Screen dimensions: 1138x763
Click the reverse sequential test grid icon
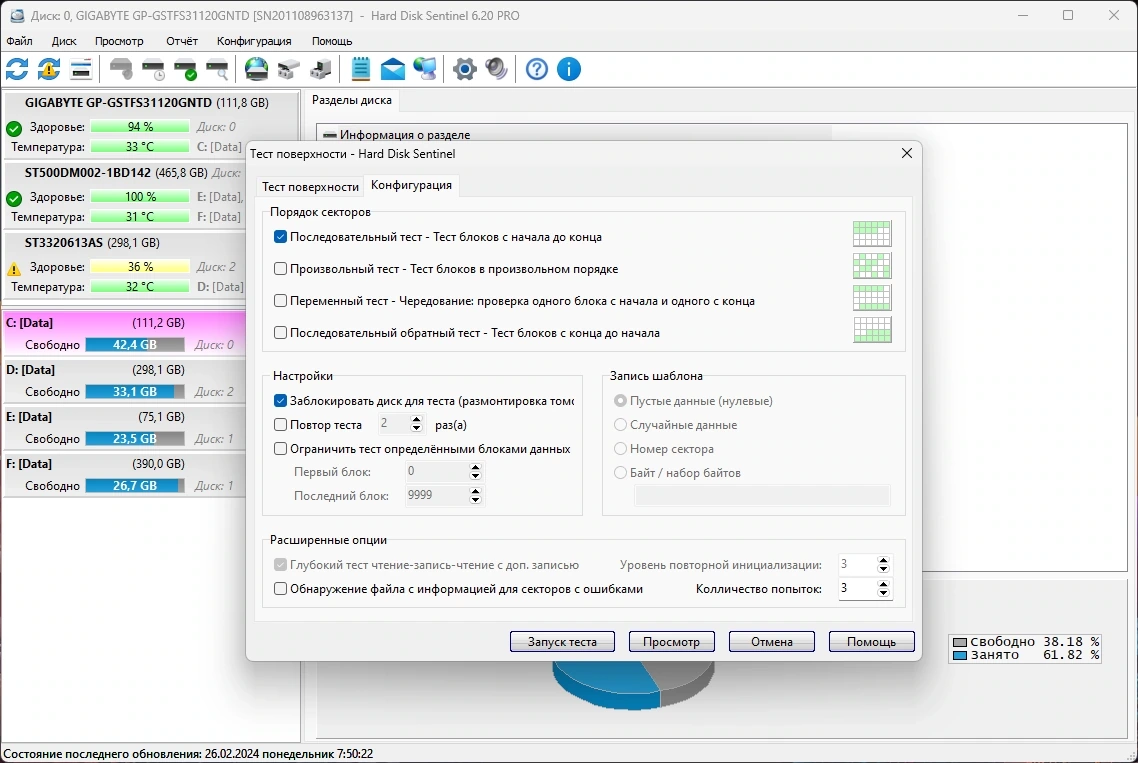(x=872, y=330)
